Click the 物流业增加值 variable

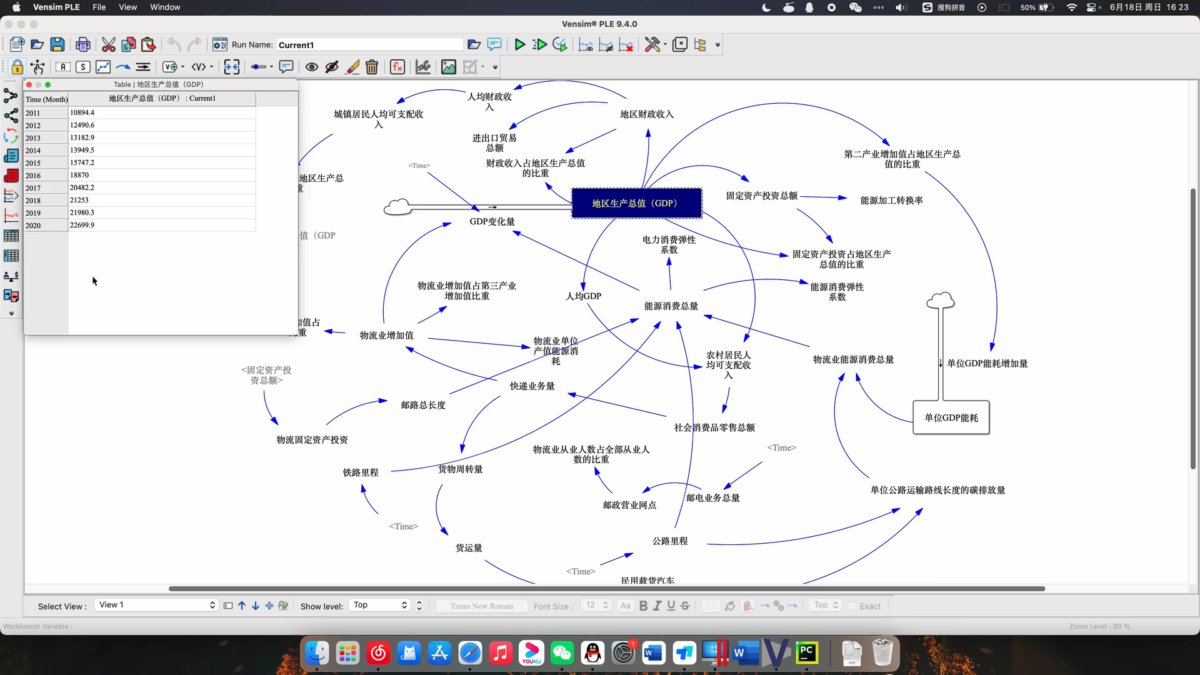pyautogui.click(x=387, y=335)
